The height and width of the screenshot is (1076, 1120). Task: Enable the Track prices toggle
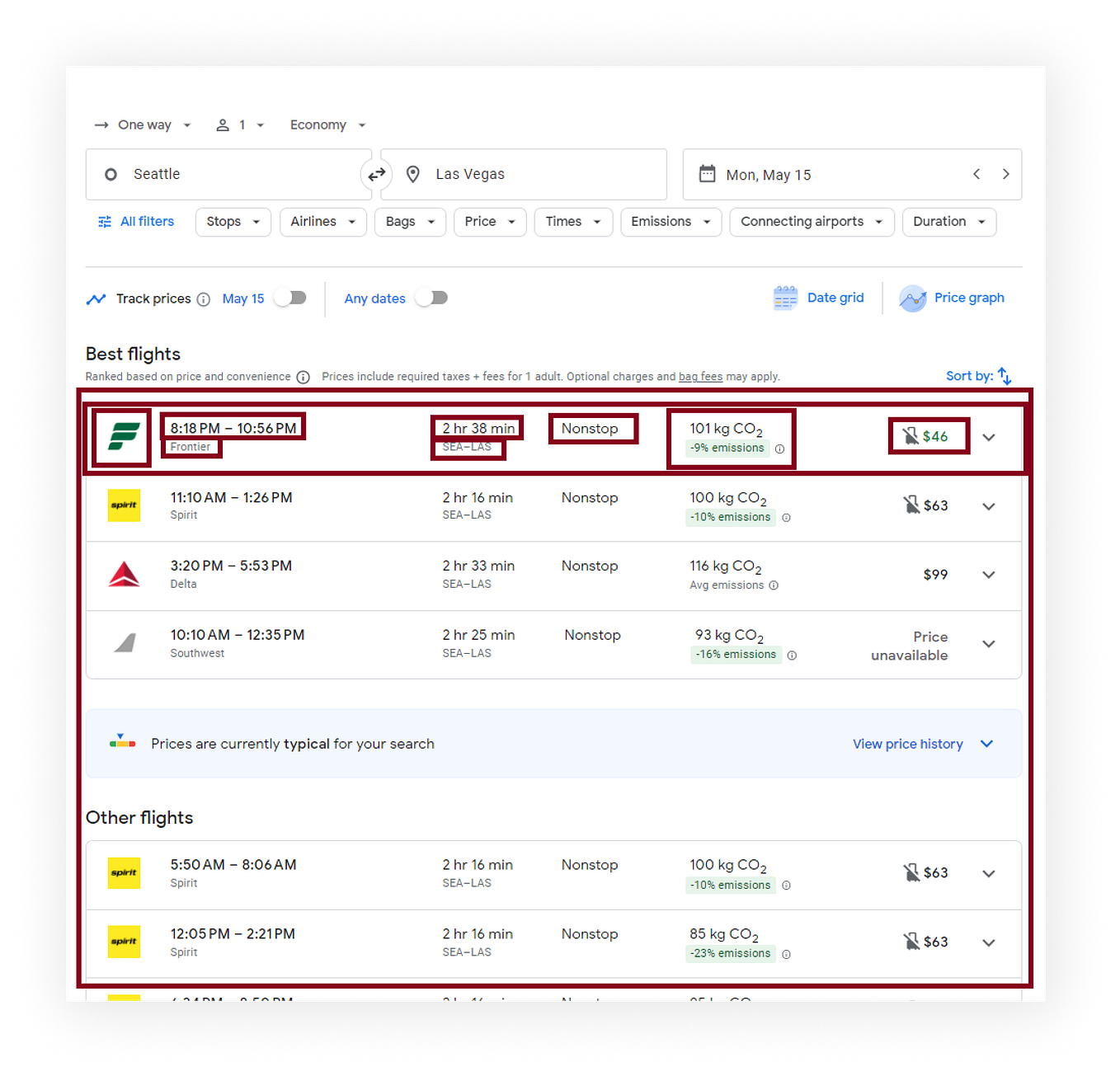click(289, 298)
